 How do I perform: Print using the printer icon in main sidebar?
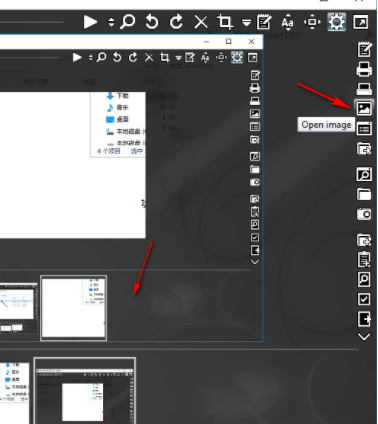pos(364,69)
